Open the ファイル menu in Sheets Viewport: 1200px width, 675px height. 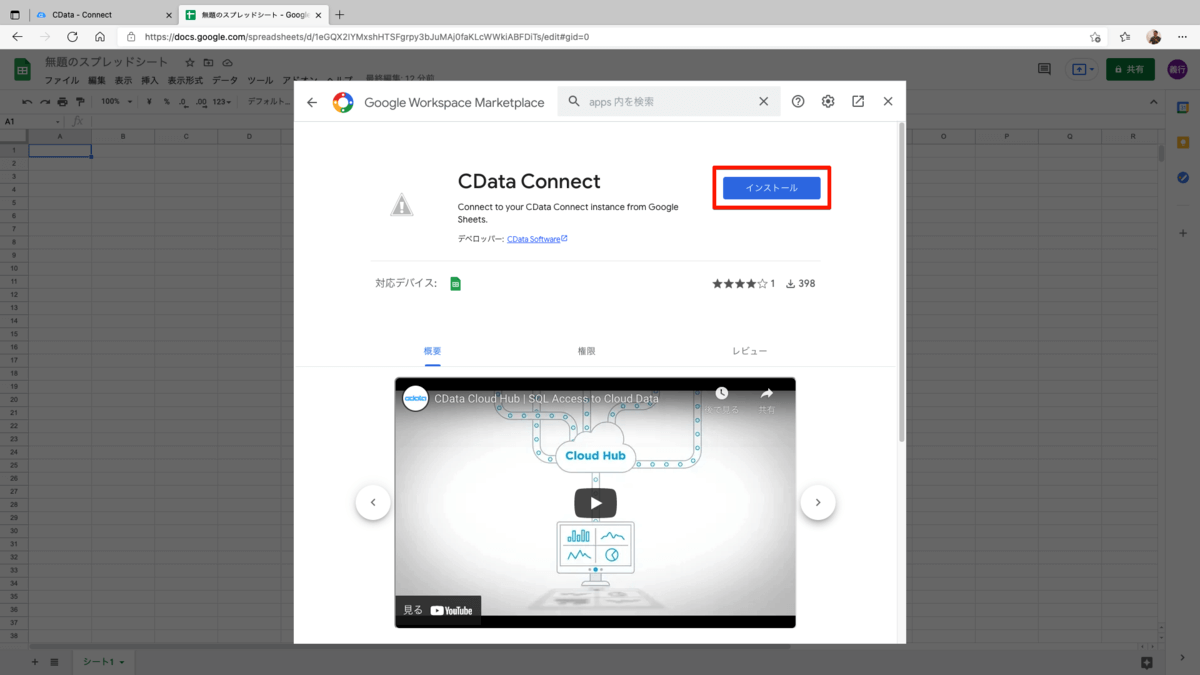tap(61, 80)
